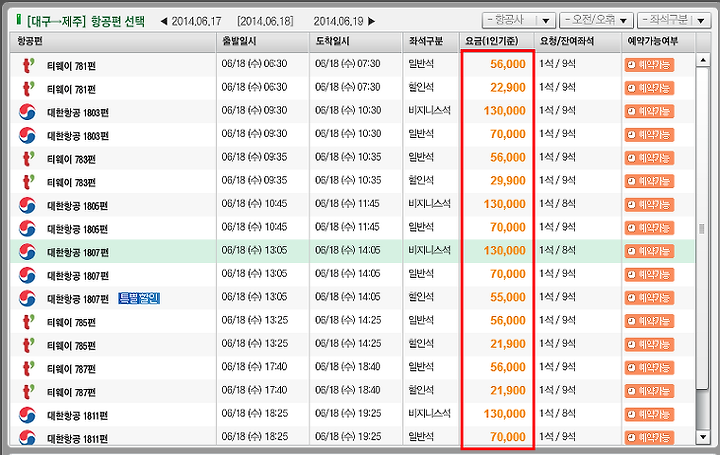Open the 좌석구분 filter dropdown

[x=674, y=20]
